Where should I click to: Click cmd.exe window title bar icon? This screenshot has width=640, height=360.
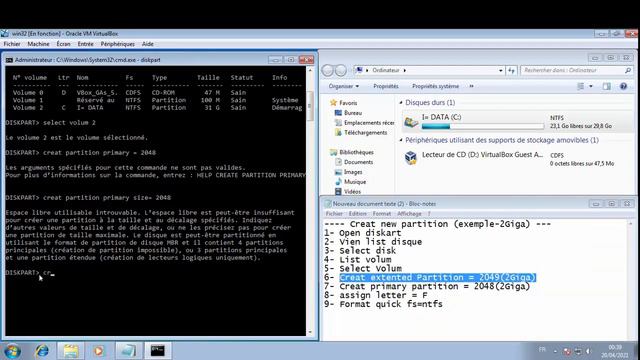[x=9, y=60]
